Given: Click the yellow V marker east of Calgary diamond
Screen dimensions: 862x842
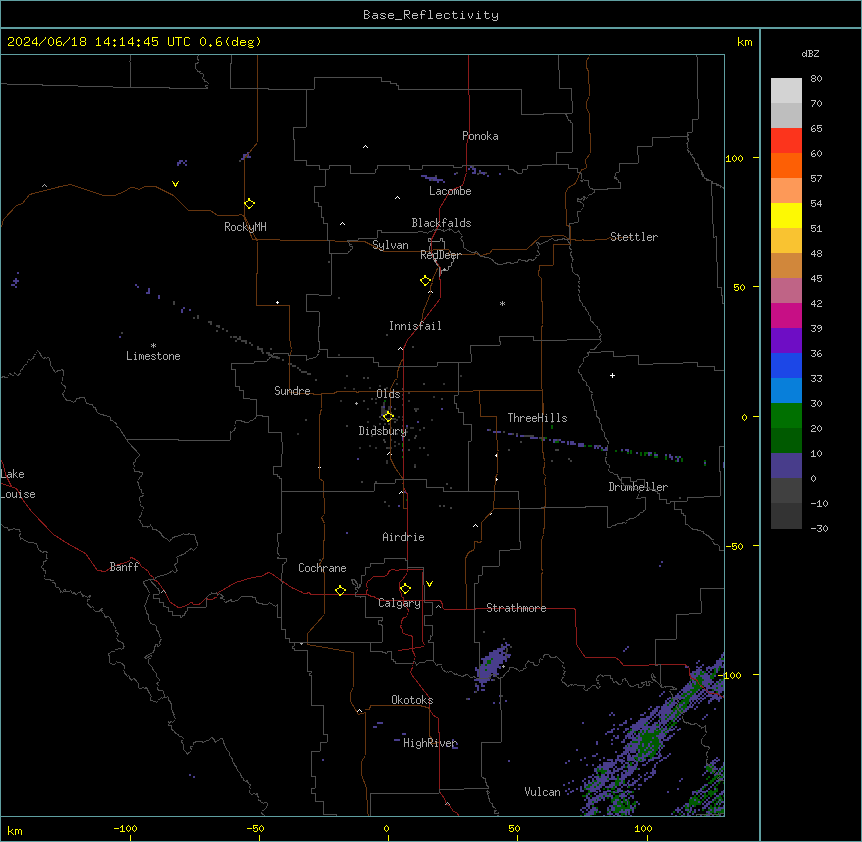Looking at the screenshot, I should [x=429, y=584].
